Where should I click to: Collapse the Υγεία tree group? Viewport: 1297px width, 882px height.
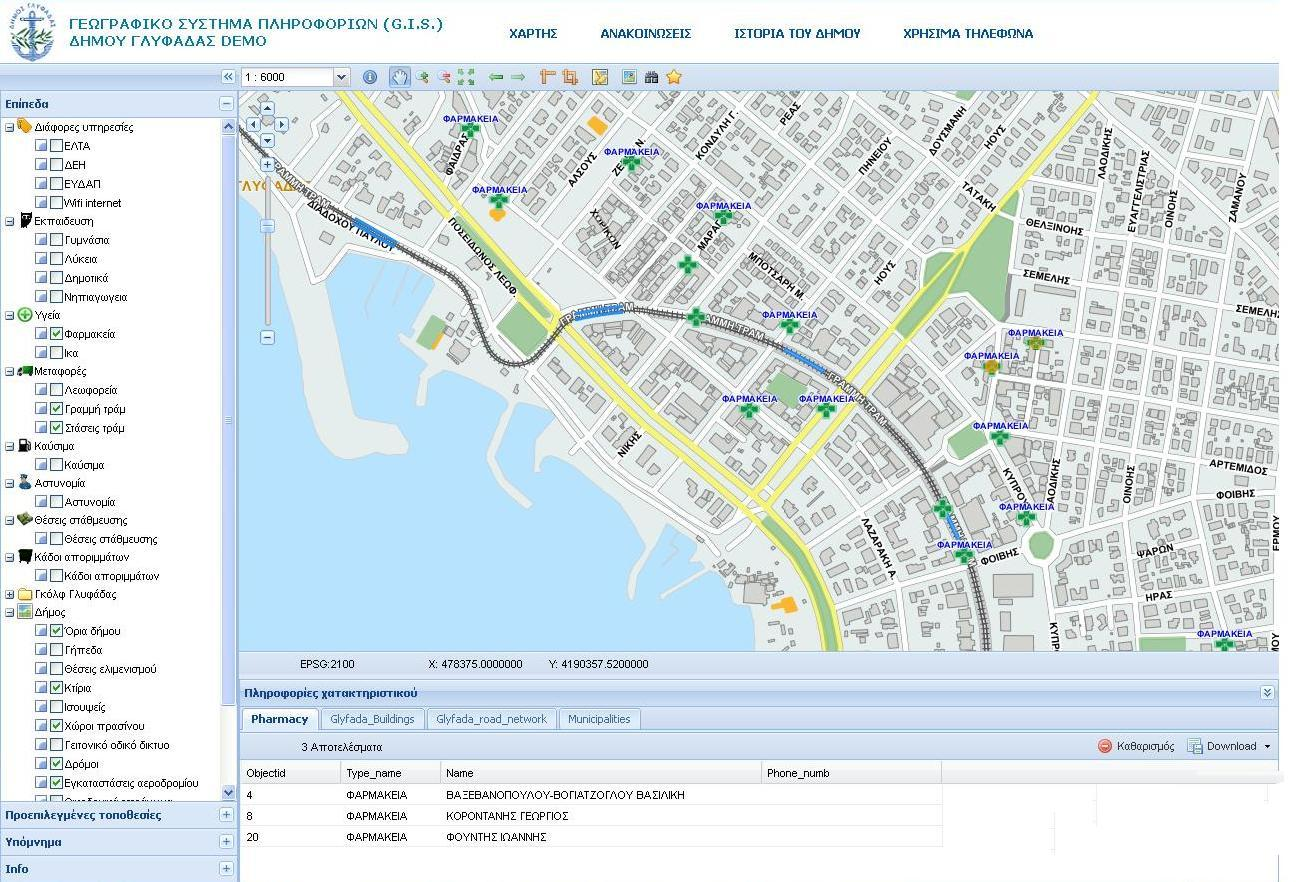coord(10,315)
